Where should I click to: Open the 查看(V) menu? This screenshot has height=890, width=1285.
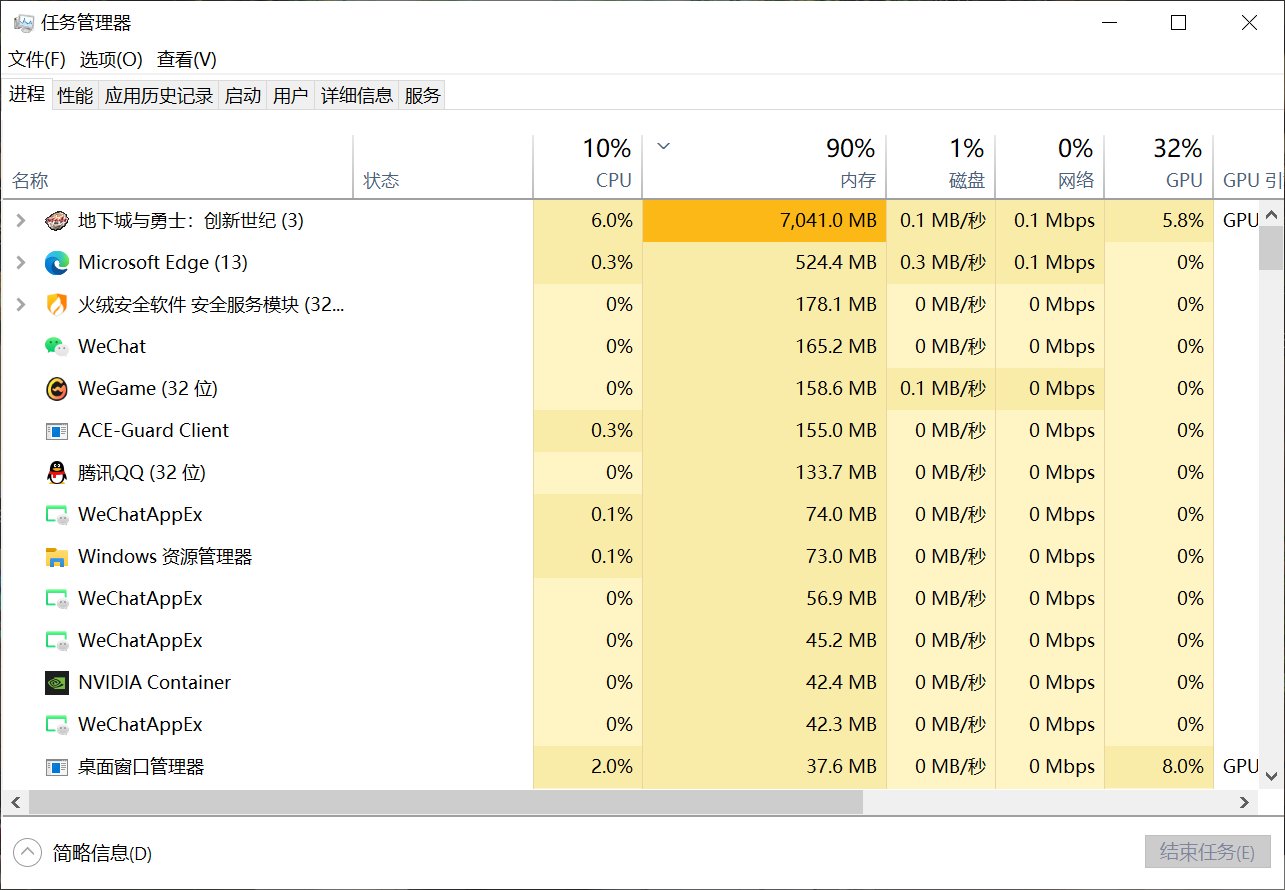tap(187, 60)
